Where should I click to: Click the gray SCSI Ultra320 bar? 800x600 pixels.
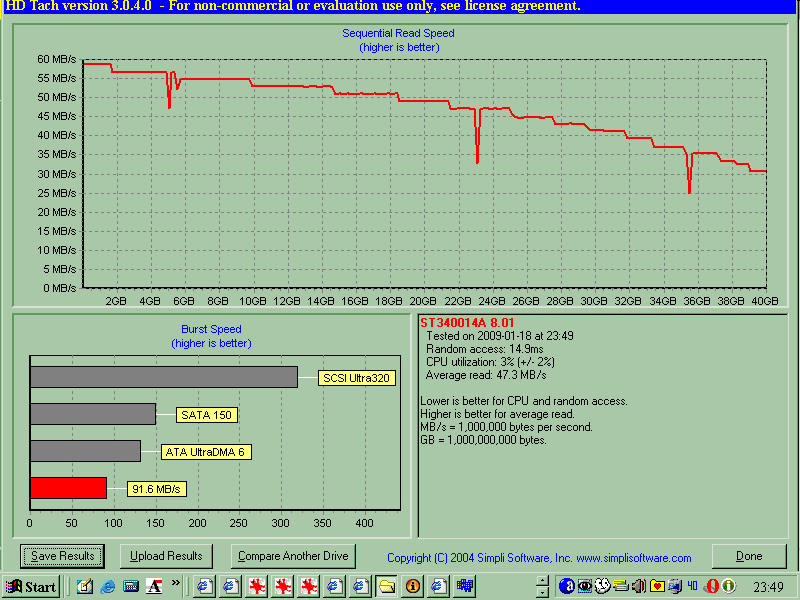tap(164, 377)
